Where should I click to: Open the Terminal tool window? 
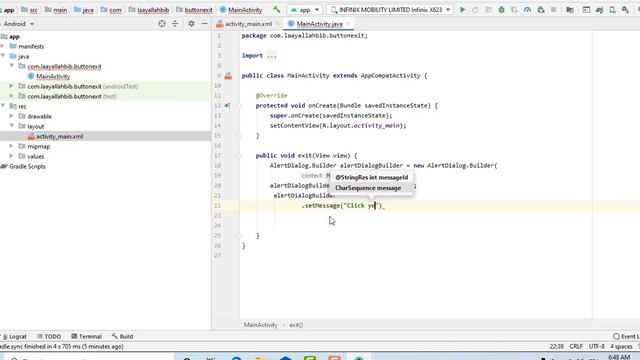click(86, 336)
